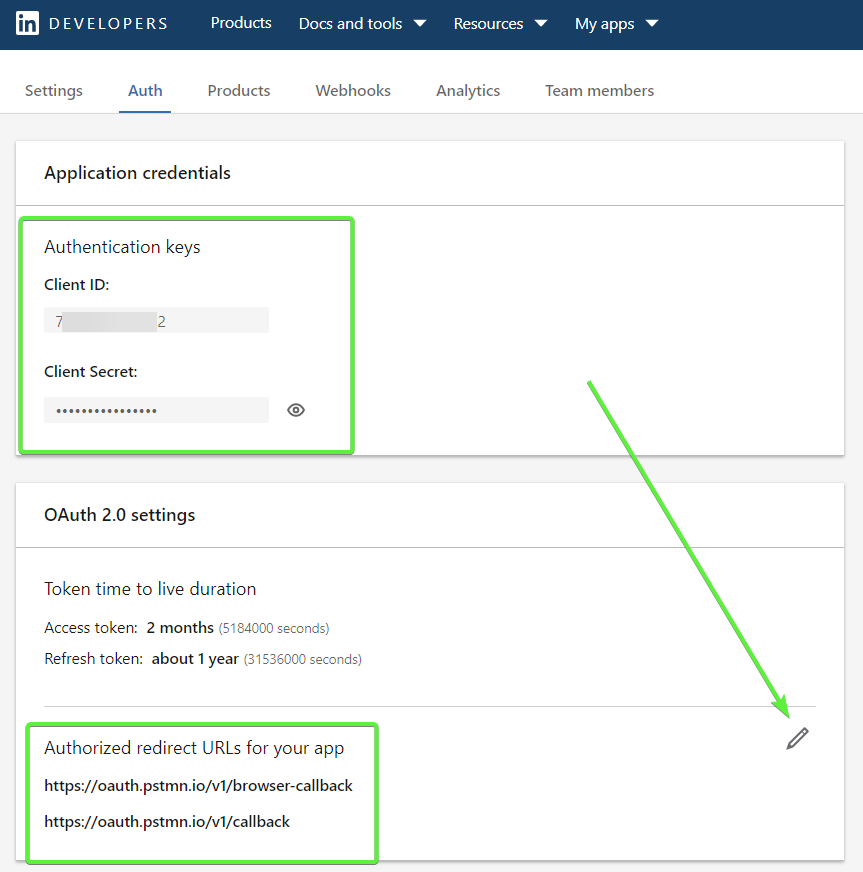Viewport: 863px width, 872px height.
Task: Click the Refresh token about 1 year value
Action: tap(195, 659)
